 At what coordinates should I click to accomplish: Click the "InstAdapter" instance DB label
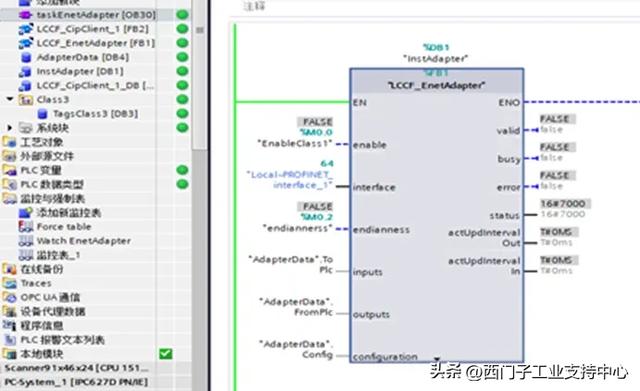click(436, 59)
